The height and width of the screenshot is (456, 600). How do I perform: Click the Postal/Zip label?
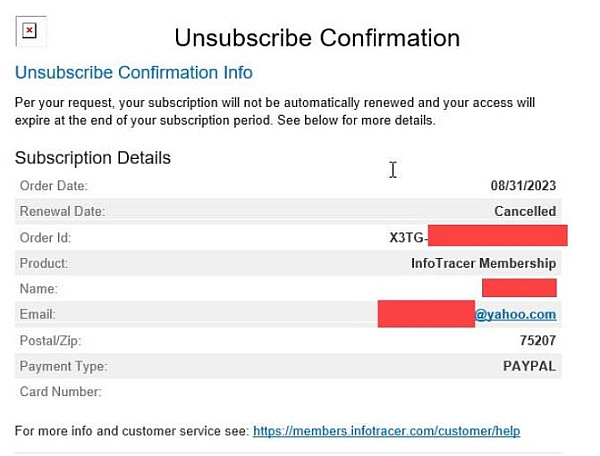[52, 341]
